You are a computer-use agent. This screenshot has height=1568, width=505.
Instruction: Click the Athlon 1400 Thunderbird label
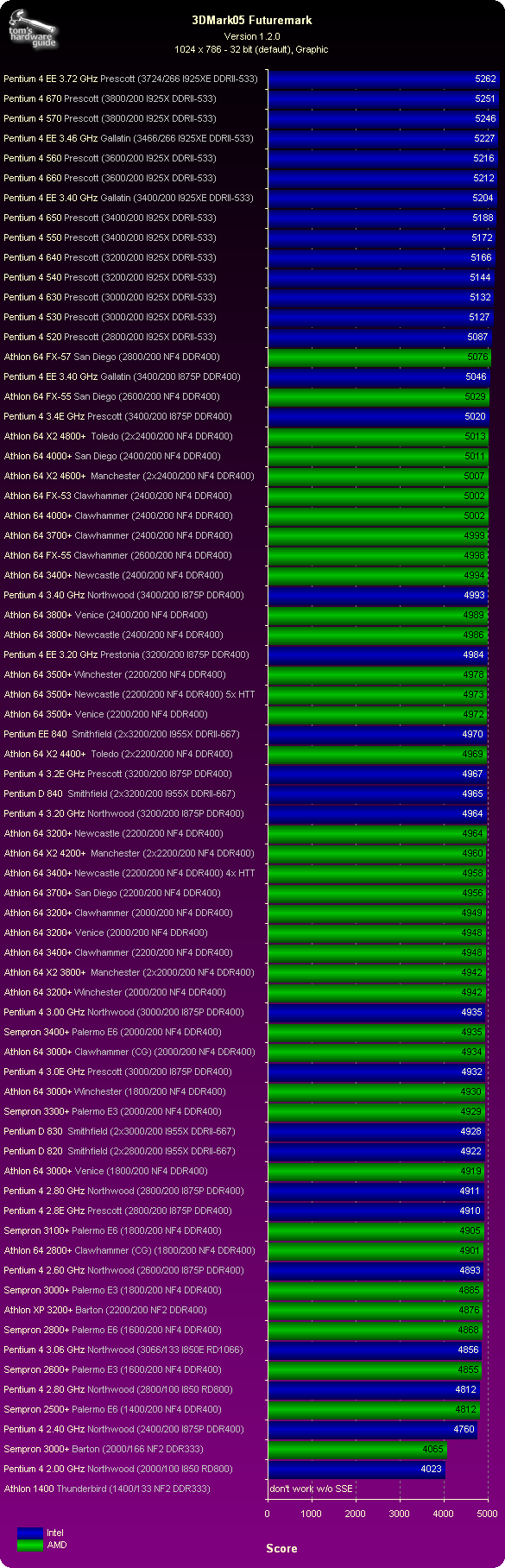(x=107, y=1489)
